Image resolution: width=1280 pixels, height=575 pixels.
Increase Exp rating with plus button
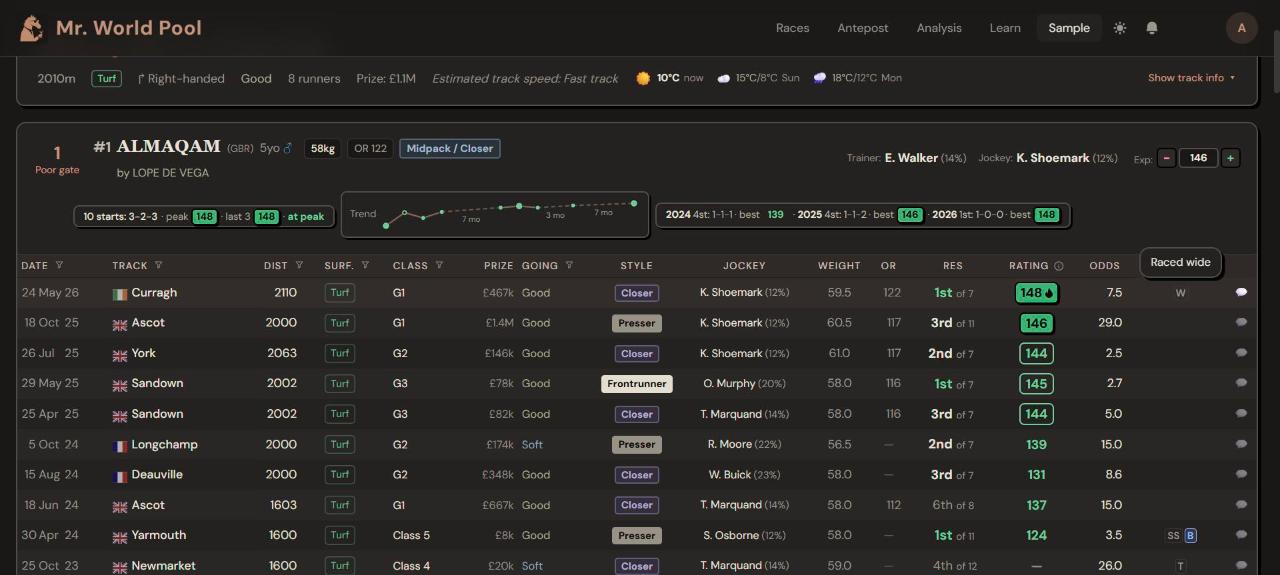pyautogui.click(x=1231, y=158)
